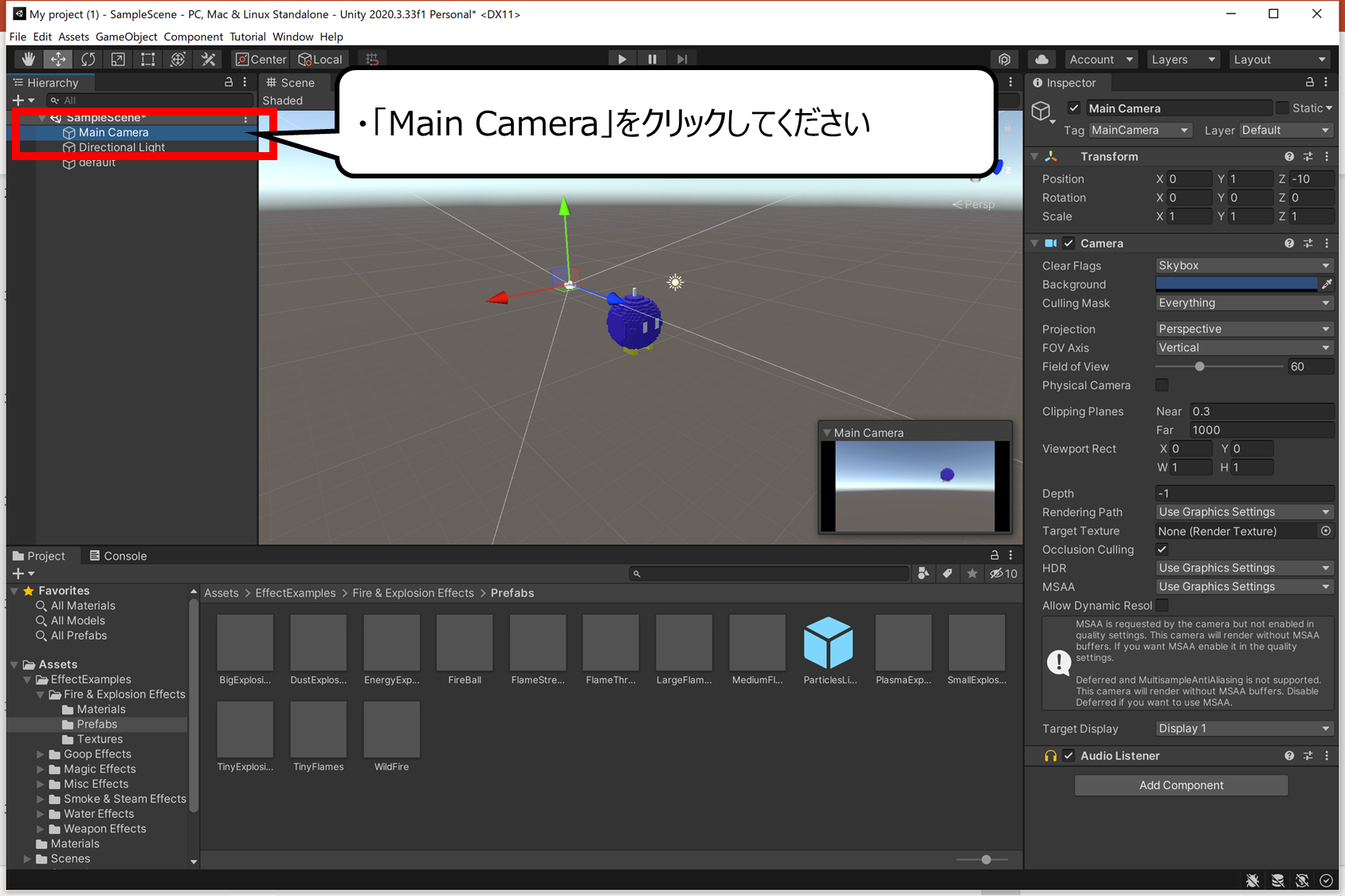Open Transform component help icon

tap(1289, 156)
